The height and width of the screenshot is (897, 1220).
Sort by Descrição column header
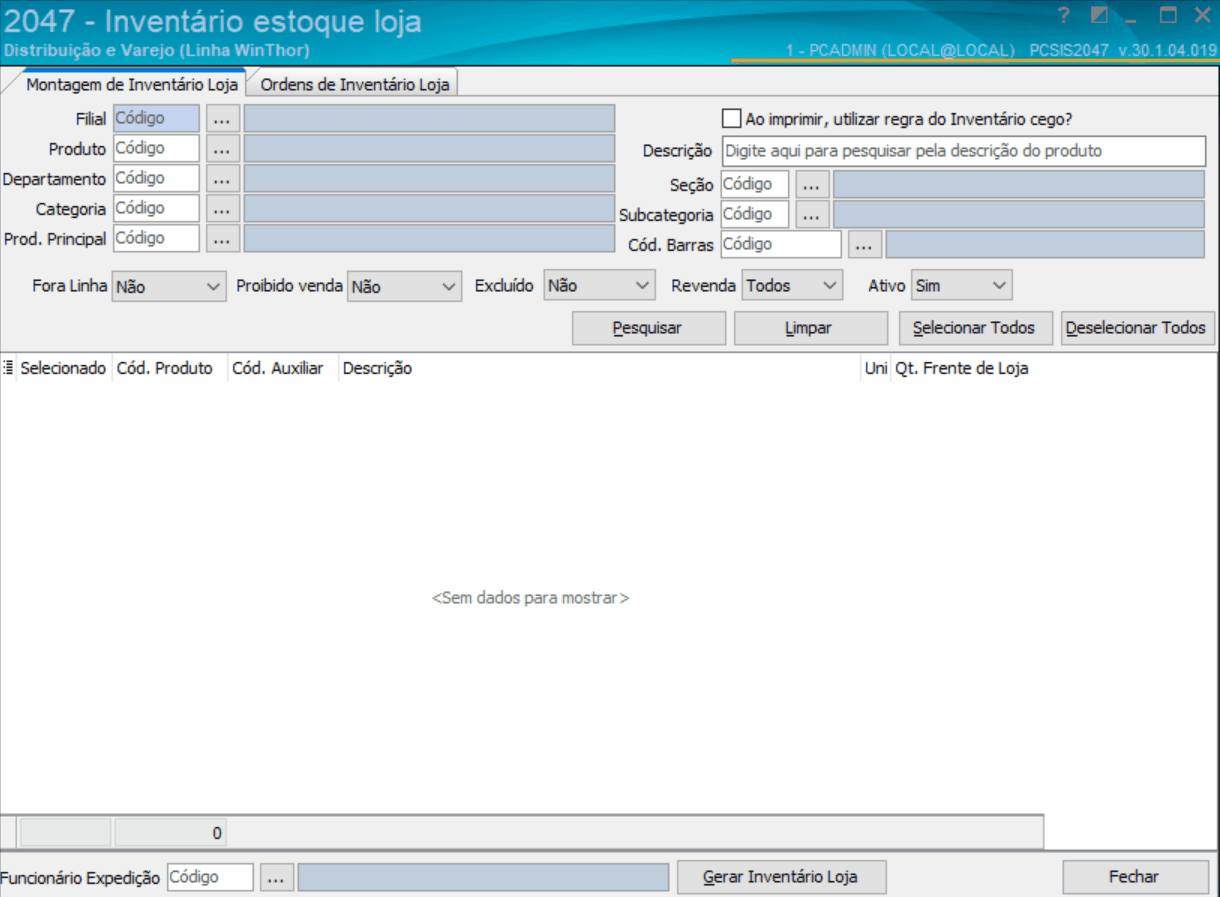pos(600,368)
